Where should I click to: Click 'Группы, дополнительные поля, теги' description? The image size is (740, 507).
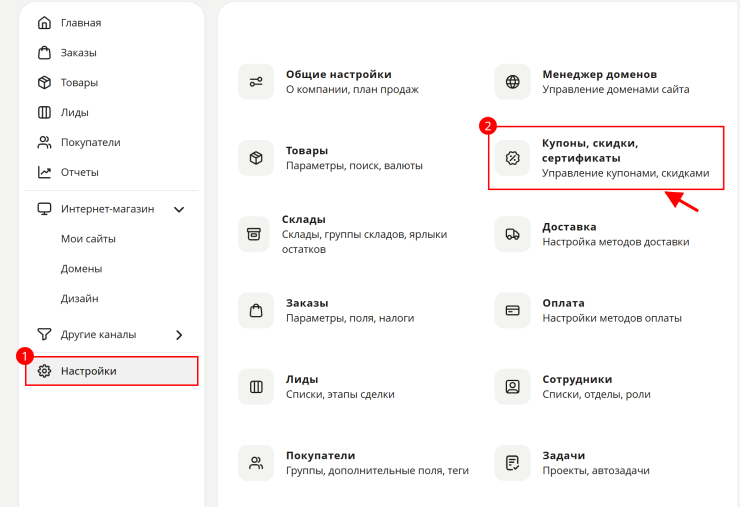click(377, 471)
